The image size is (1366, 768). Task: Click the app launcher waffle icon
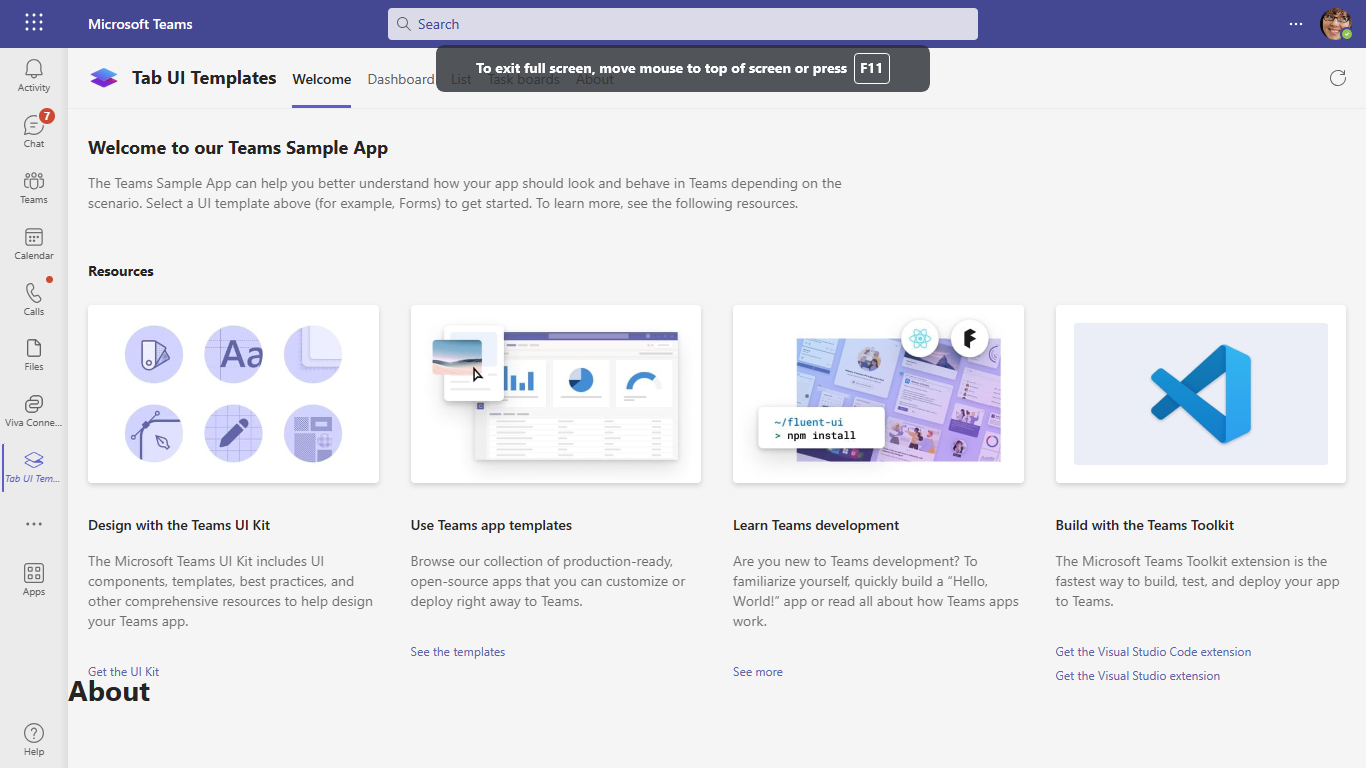[33, 22]
